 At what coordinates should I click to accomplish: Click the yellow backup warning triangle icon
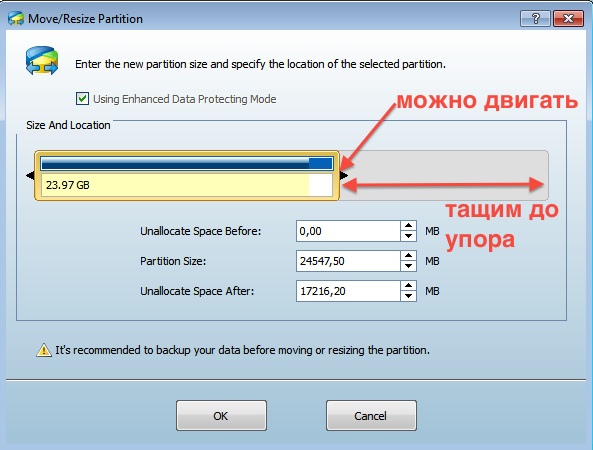tap(44, 350)
